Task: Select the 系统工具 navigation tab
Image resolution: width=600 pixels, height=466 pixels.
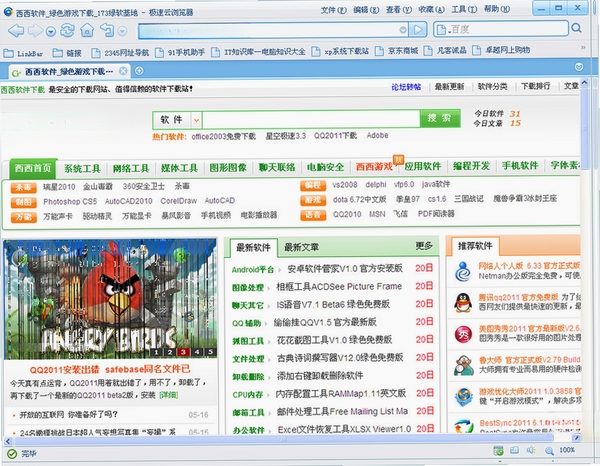Action: (82, 168)
